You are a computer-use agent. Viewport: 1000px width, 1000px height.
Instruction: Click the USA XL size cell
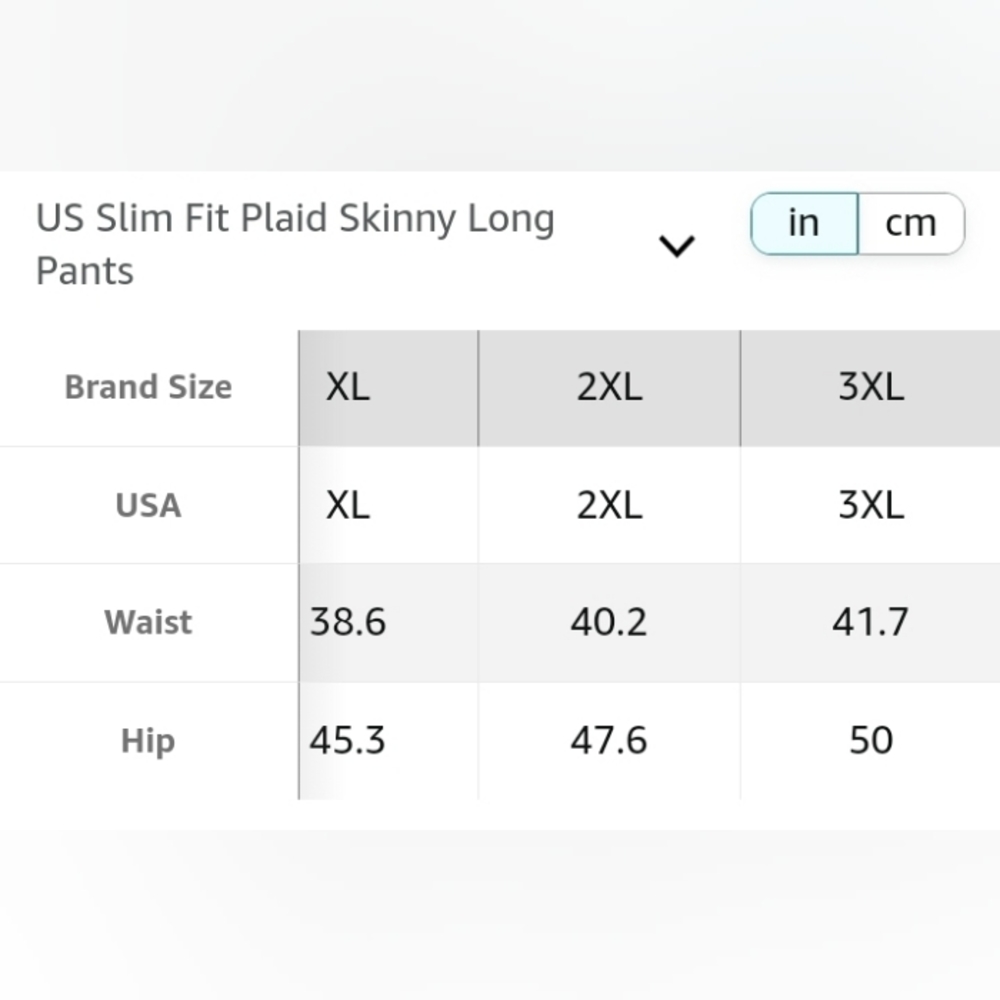347,505
